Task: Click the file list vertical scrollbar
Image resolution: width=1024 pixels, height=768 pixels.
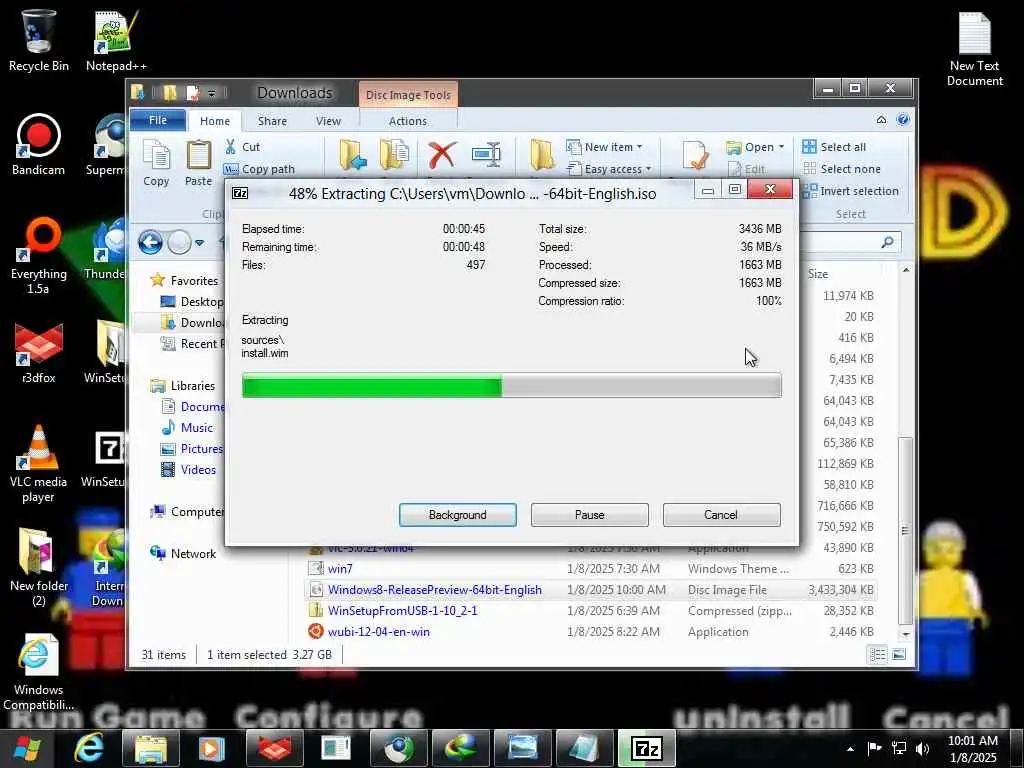Action: [x=905, y=528]
